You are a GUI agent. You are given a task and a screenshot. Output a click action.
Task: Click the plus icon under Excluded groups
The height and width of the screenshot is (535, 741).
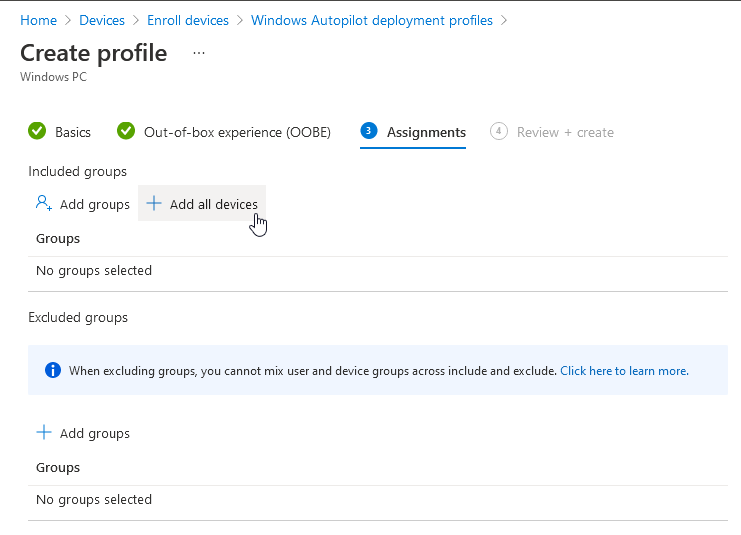[43, 433]
